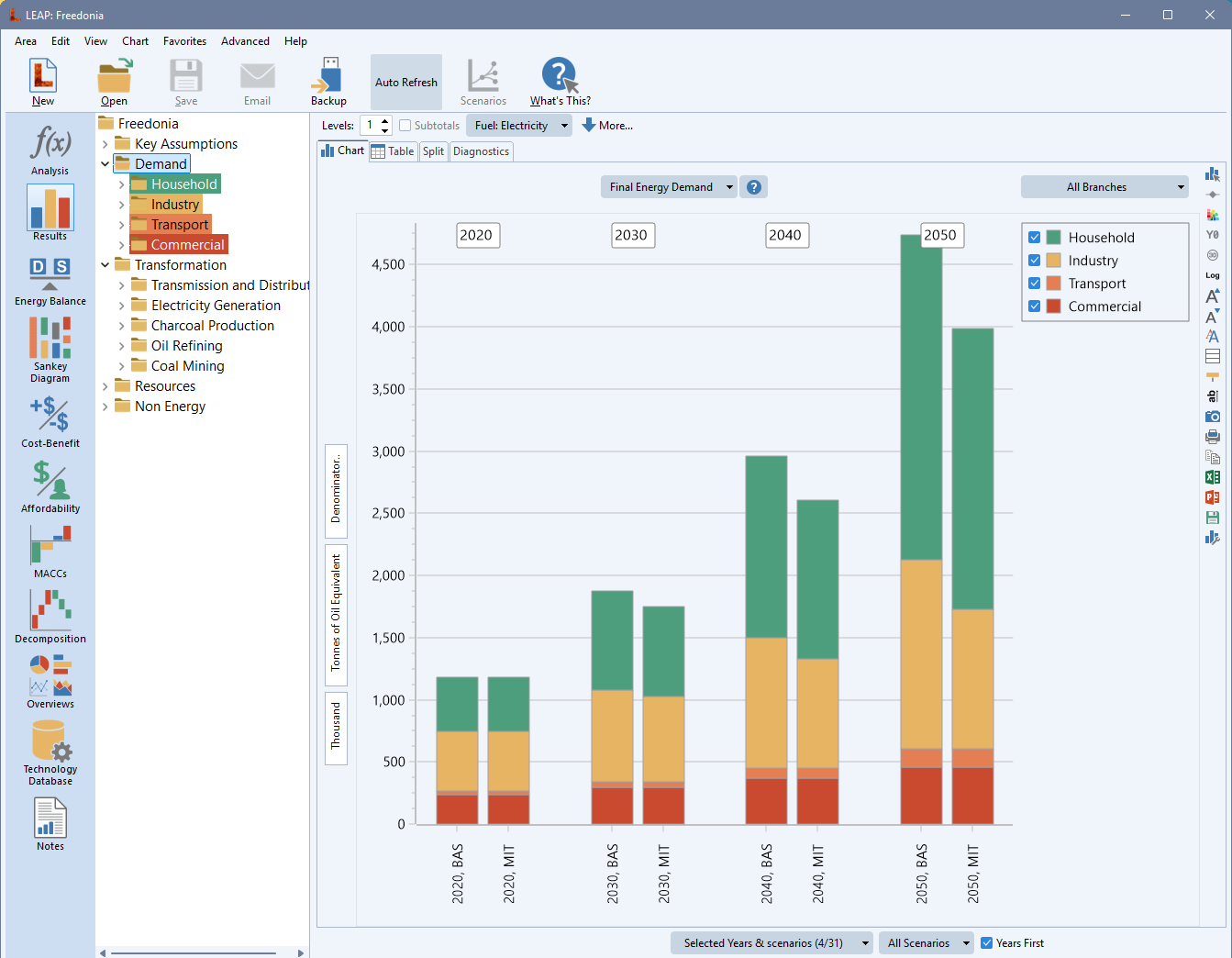Click the camera snapshot icon

point(1212,417)
